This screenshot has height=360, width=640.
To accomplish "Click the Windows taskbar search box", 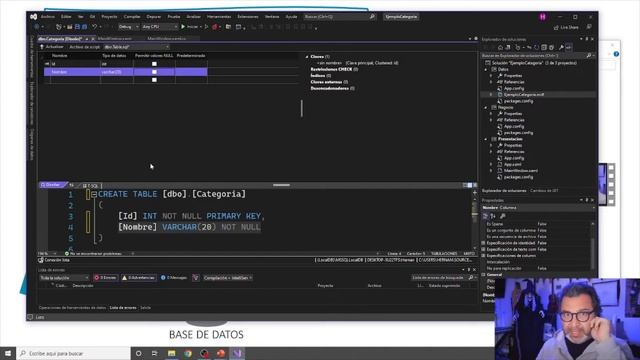I will 73,353.
